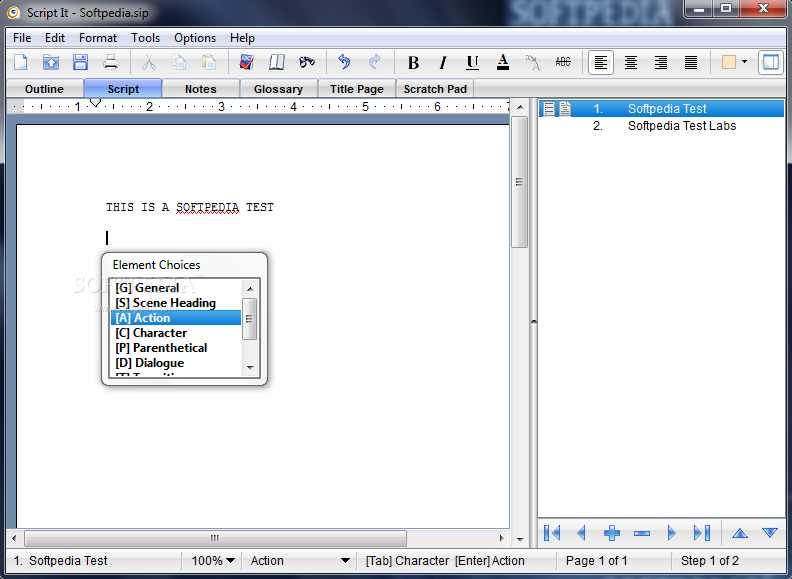Center align the text
Image resolution: width=792 pixels, height=579 pixels.
coord(630,62)
